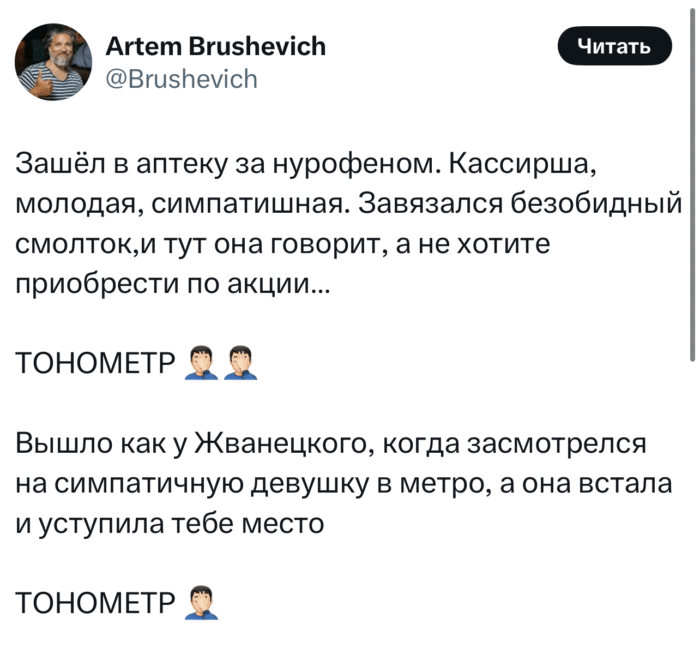Viewport: 700px width, 648px height.
Task: Click Artem Brushevich's profile avatar
Action: pos(53,62)
